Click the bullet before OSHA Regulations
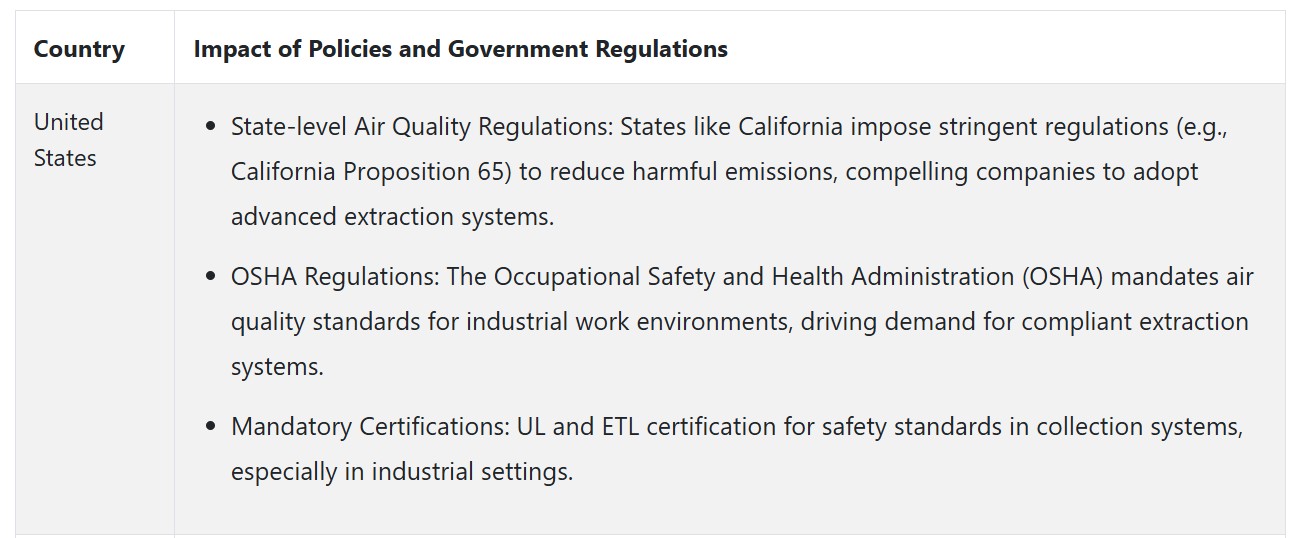Image resolution: width=1299 pixels, height=538 pixels. coord(210,278)
